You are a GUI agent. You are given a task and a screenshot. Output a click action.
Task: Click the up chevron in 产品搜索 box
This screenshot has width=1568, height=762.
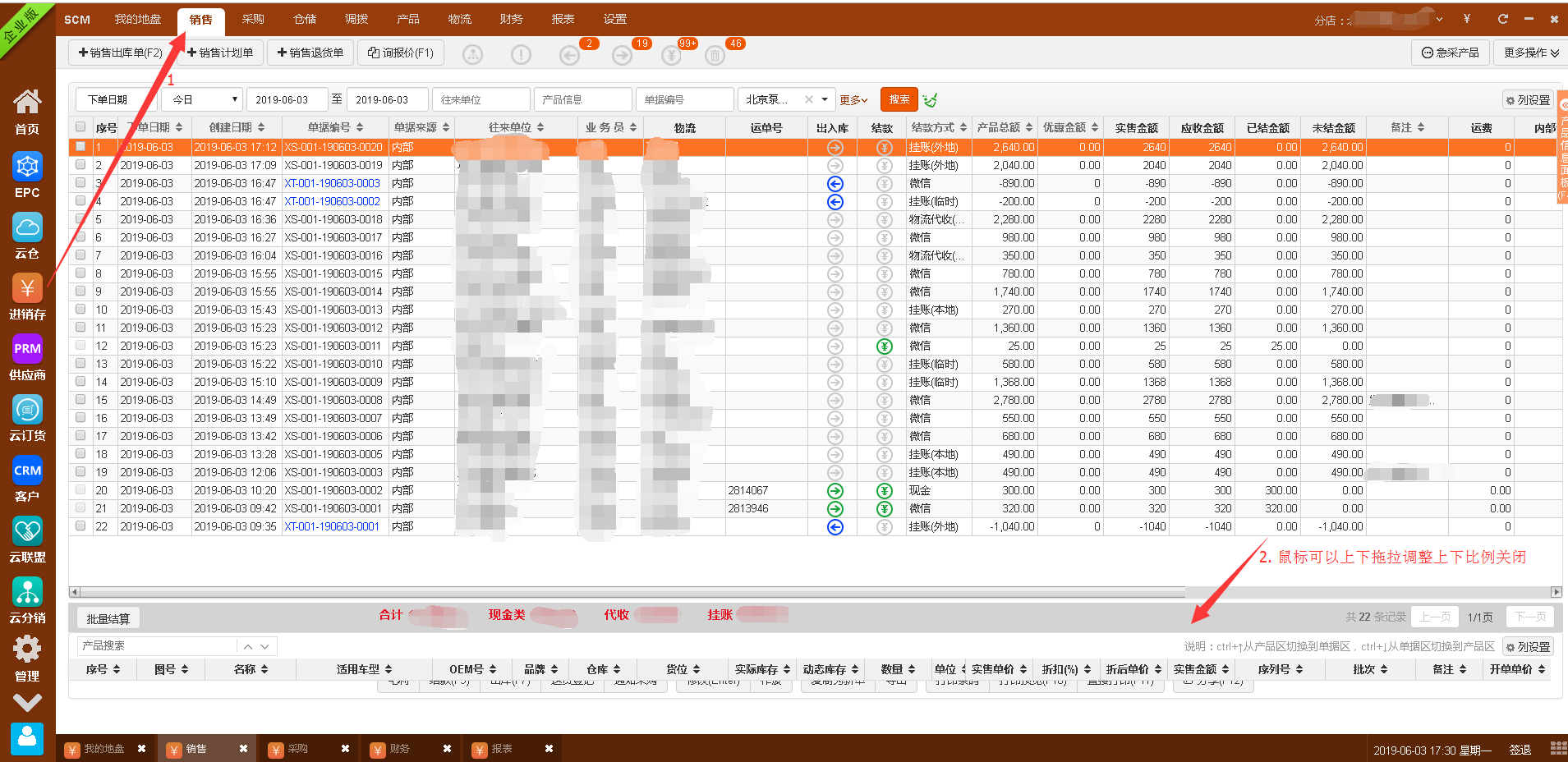[248, 647]
